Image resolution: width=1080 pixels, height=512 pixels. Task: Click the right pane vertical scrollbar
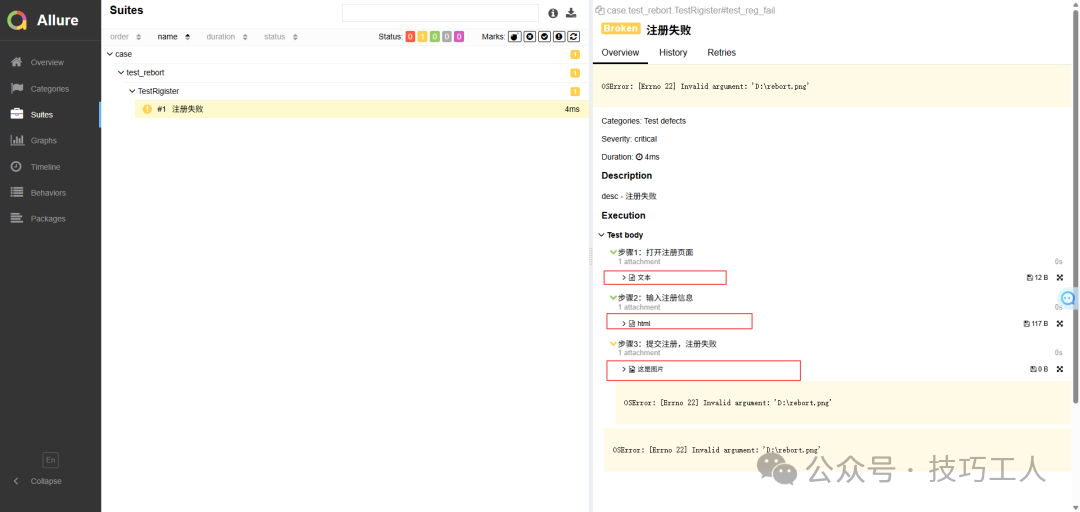(x=1076, y=207)
